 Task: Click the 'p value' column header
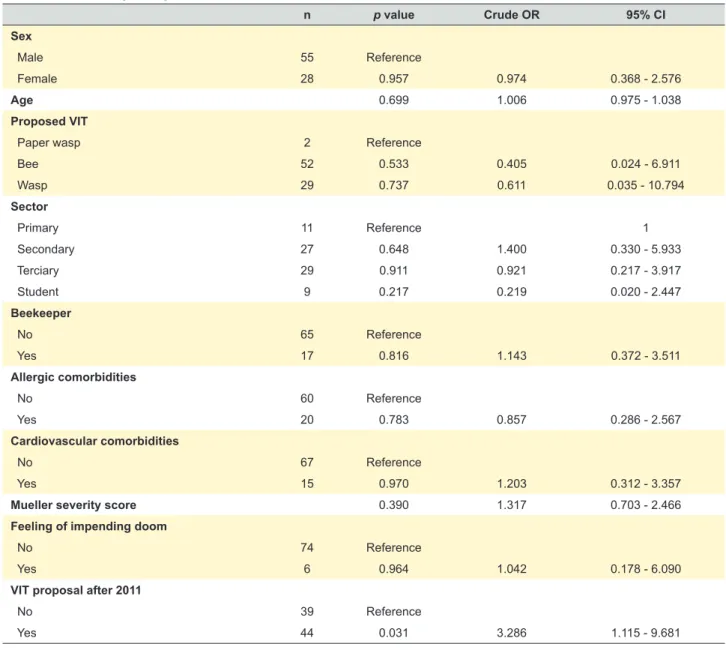pos(394,15)
